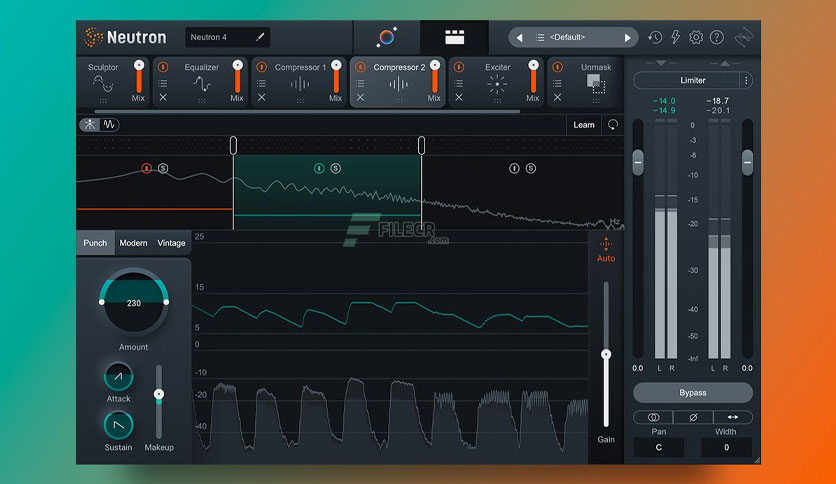Switch to the detailed modules view icon

tap(454, 37)
